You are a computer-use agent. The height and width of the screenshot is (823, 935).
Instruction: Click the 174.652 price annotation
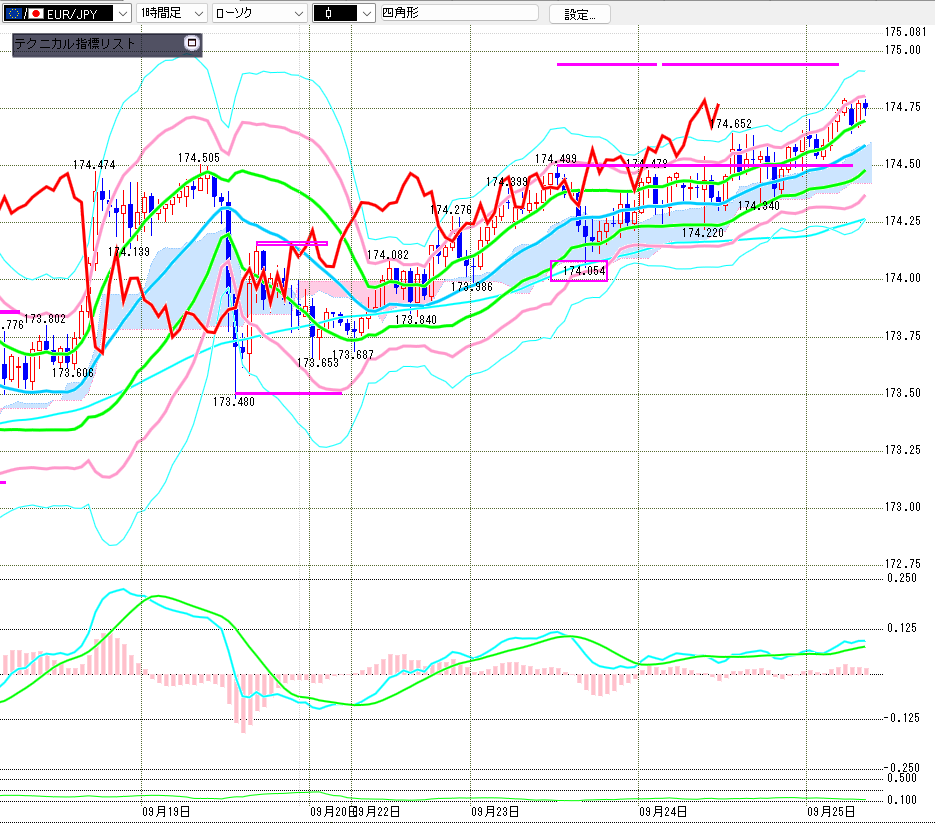tap(732, 124)
